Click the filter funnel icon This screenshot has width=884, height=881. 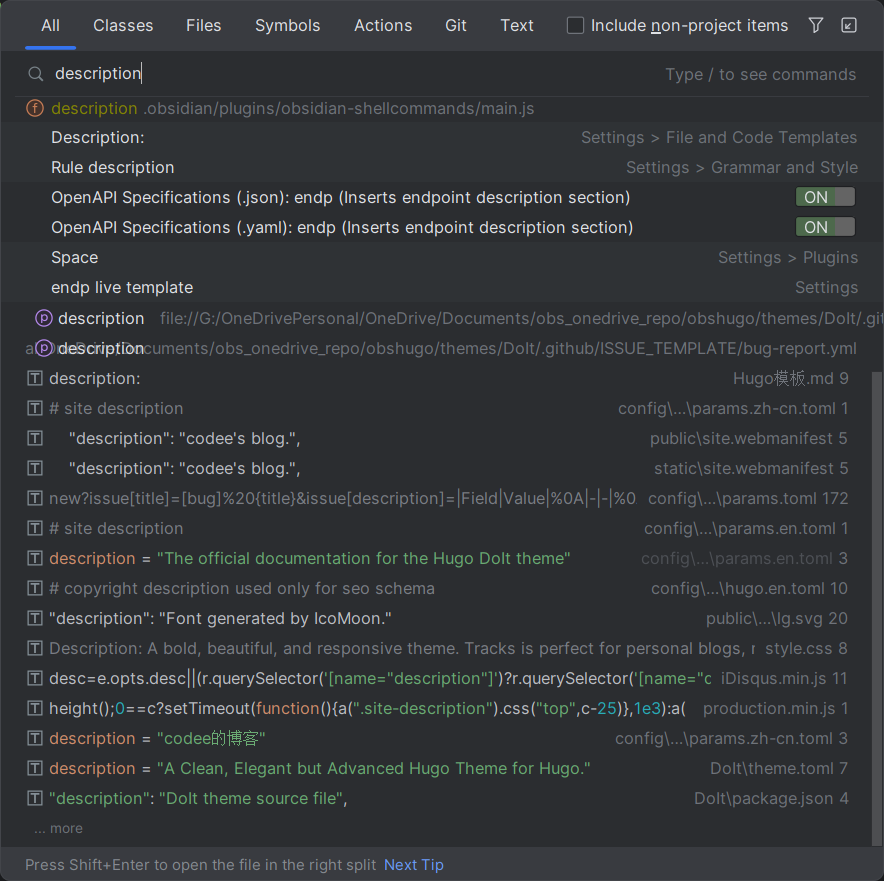pyautogui.click(x=816, y=26)
